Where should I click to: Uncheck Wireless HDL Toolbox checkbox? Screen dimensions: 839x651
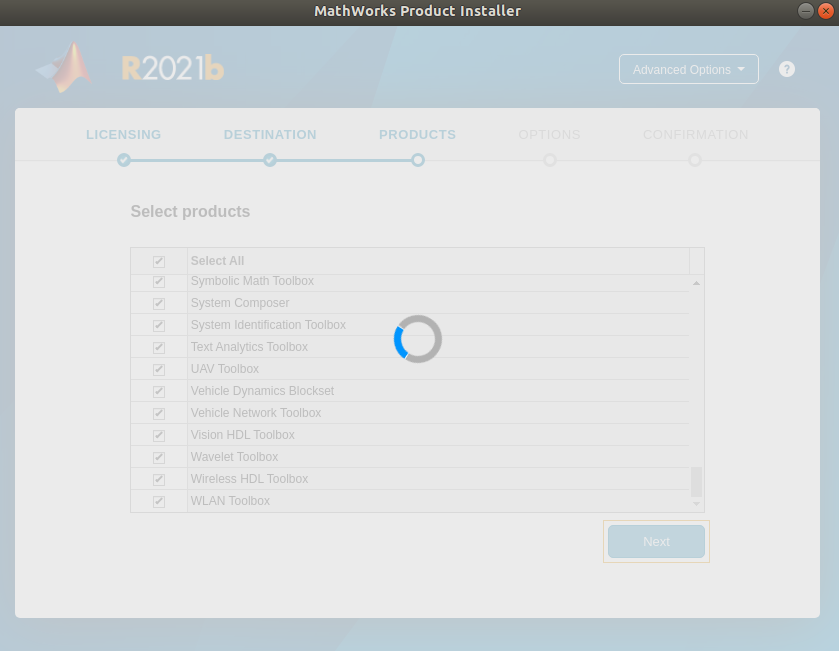(159, 479)
